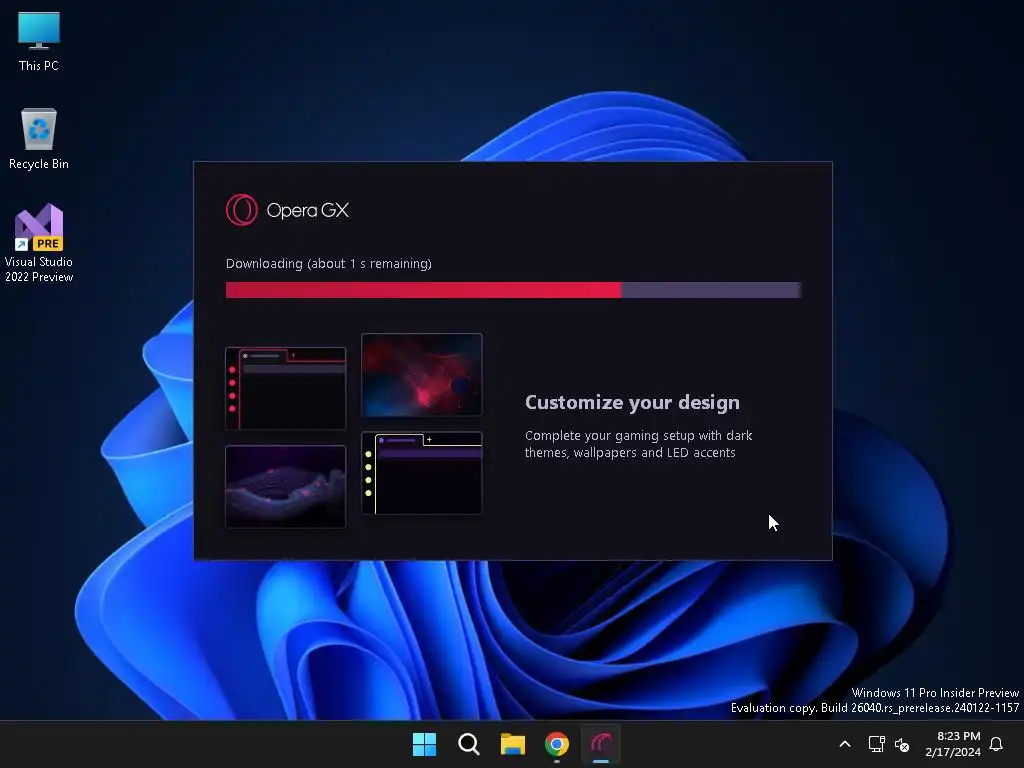This screenshot has width=1024, height=768.
Task: Select the yellow-accent browser theme thumbnail
Action: tap(422, 473)
